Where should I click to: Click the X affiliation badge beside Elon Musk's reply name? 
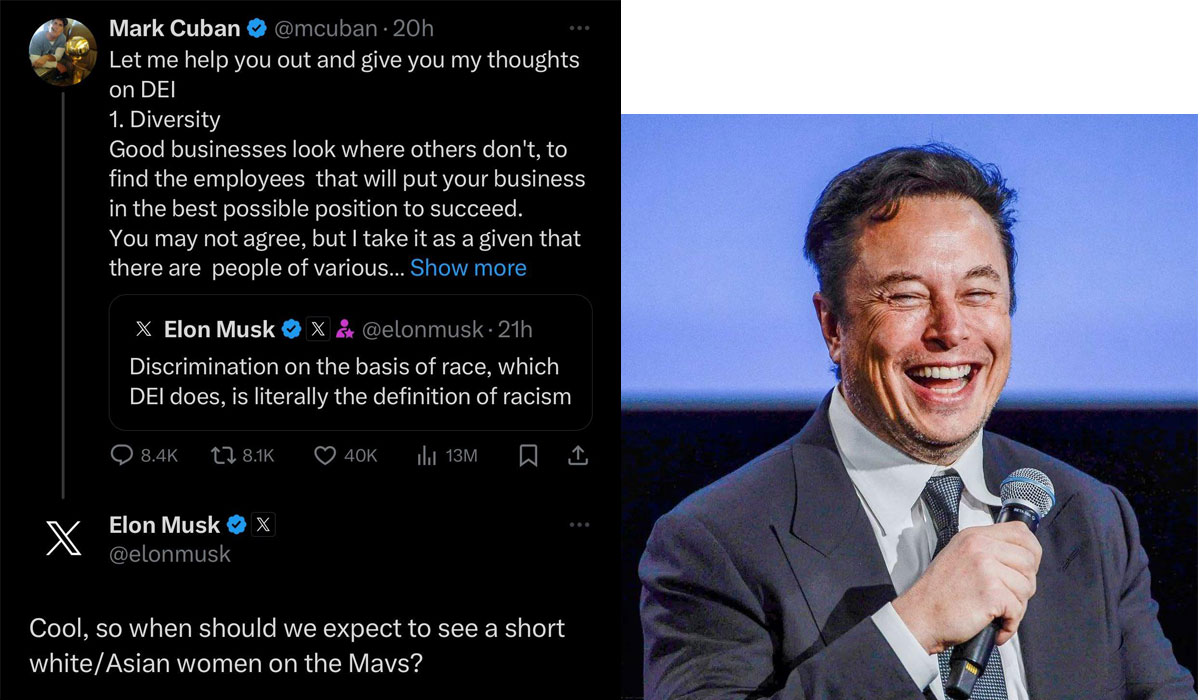point(263,524)
